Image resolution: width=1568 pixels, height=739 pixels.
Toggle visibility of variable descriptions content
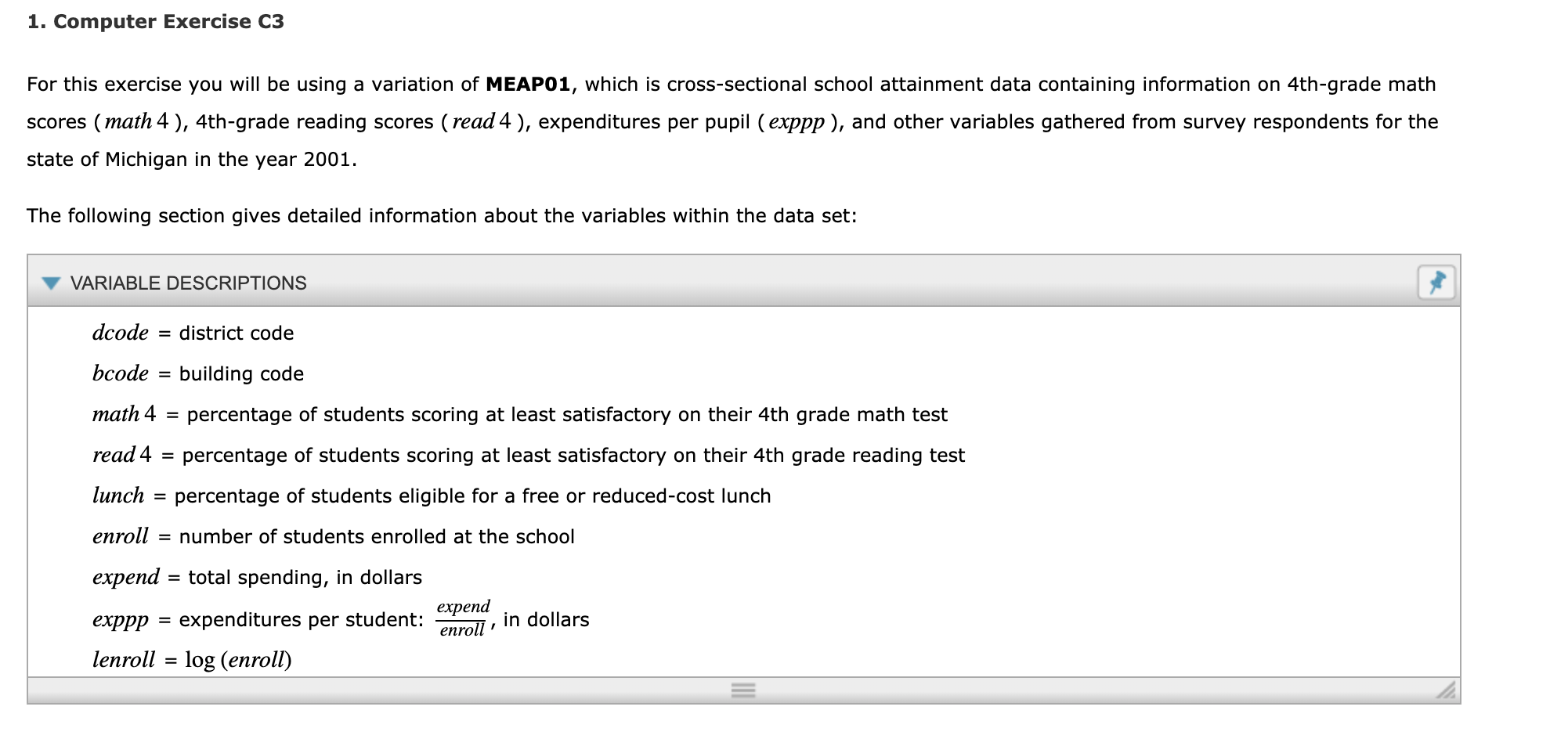tap(51, 283)
